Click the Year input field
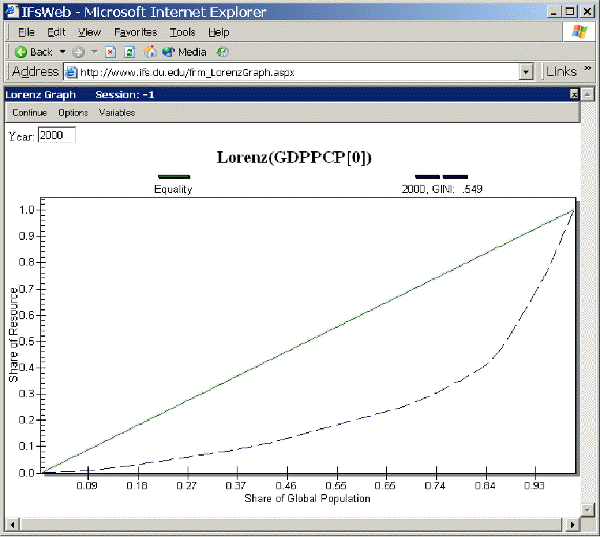The height and width of the screenshot is (537, 600). [x=57, y=135]
